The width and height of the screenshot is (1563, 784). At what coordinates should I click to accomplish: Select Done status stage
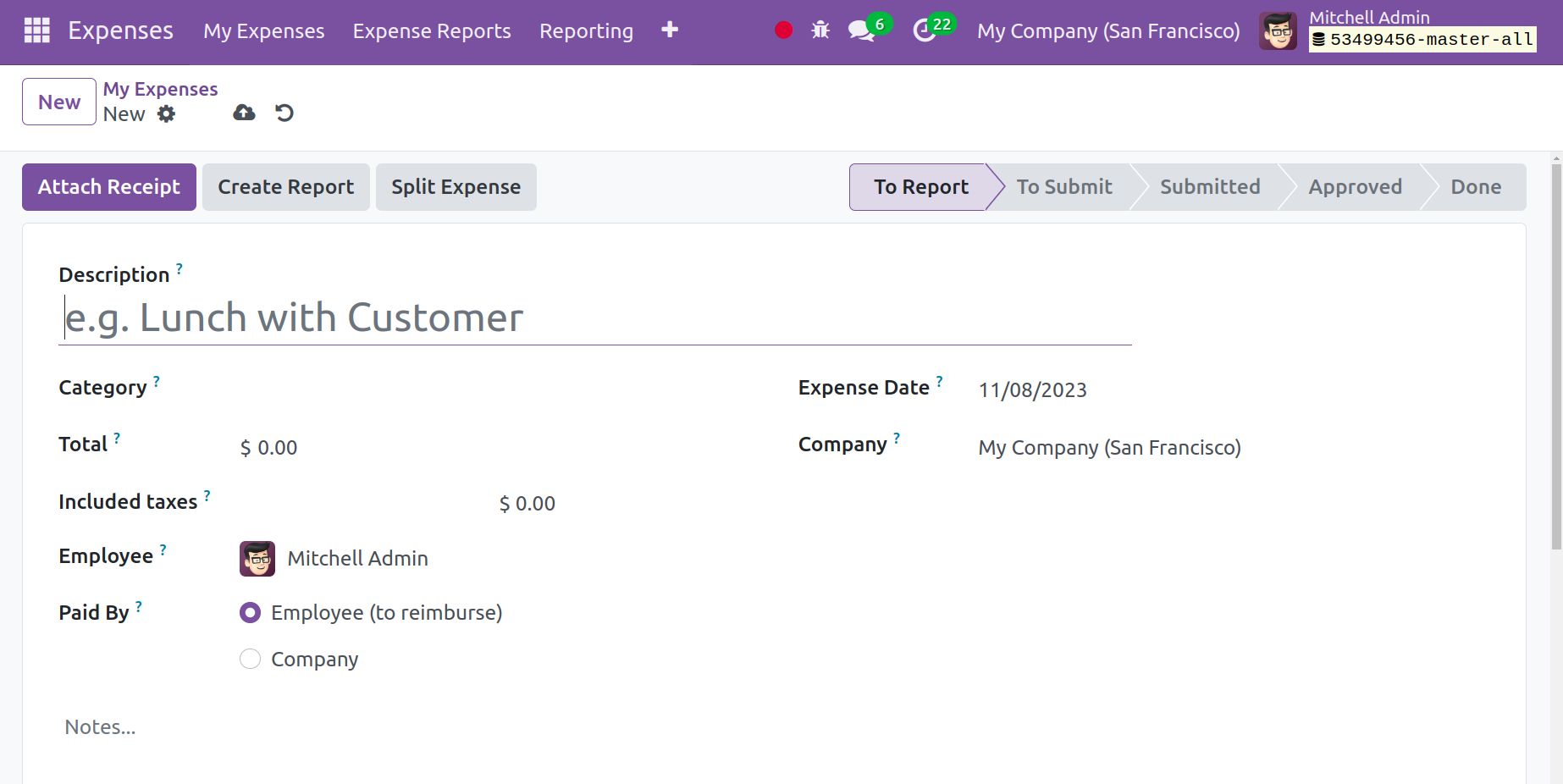click(1476, 187)
